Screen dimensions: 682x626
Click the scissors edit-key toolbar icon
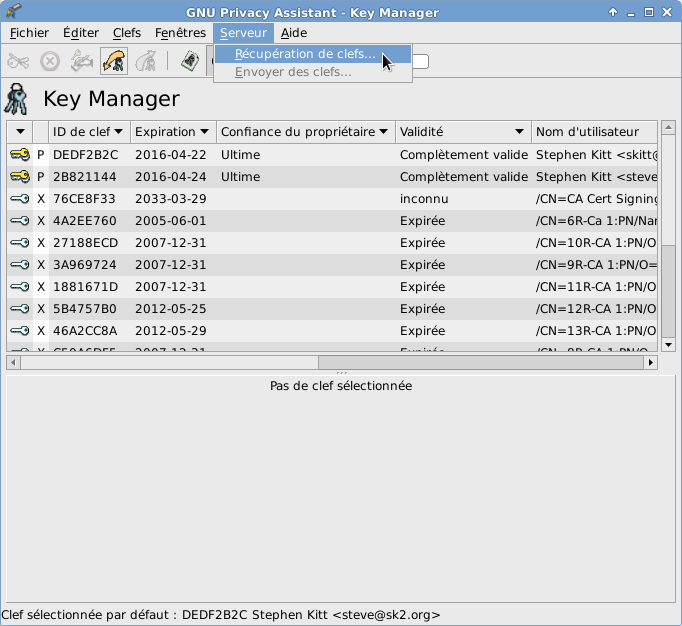tap(18, 61)
